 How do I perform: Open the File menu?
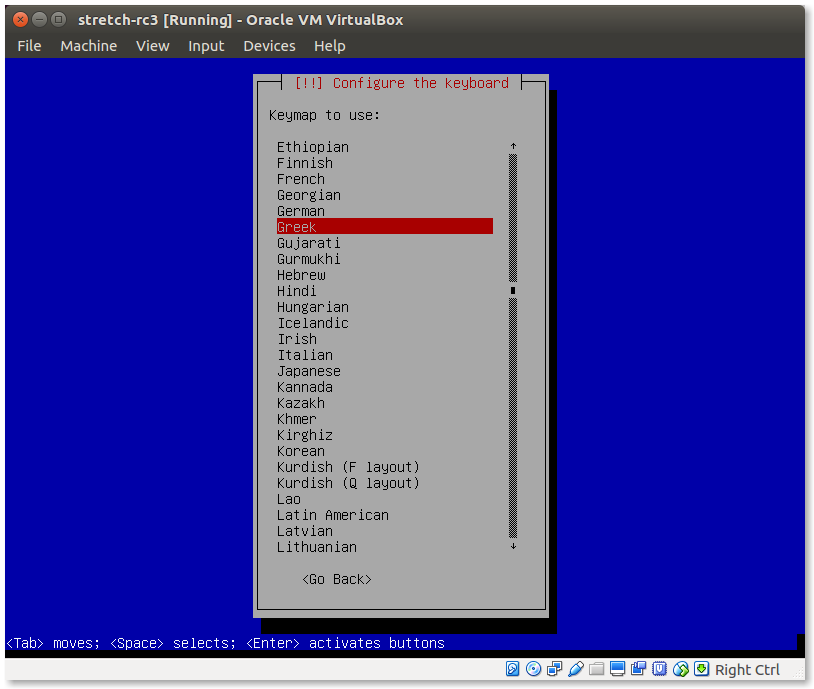click(29, 46)
